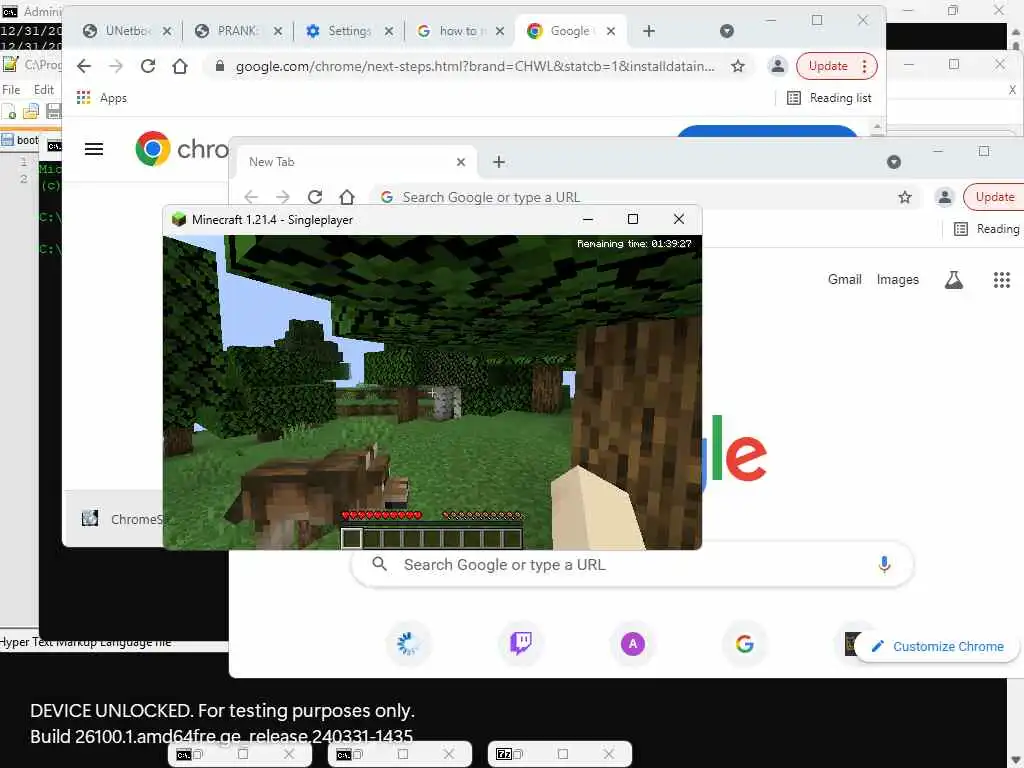Open Twitch shortcut tile
This screenshot has height=768, width=1024.
click(520, 644)
